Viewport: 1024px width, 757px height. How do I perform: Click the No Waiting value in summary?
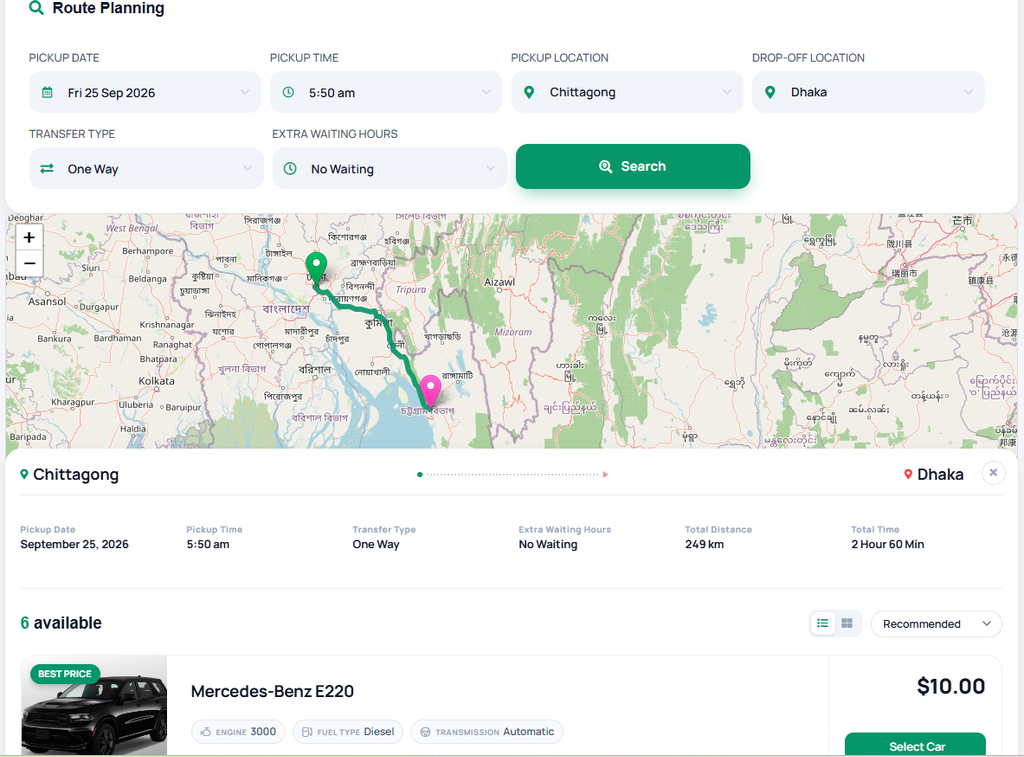548,544
